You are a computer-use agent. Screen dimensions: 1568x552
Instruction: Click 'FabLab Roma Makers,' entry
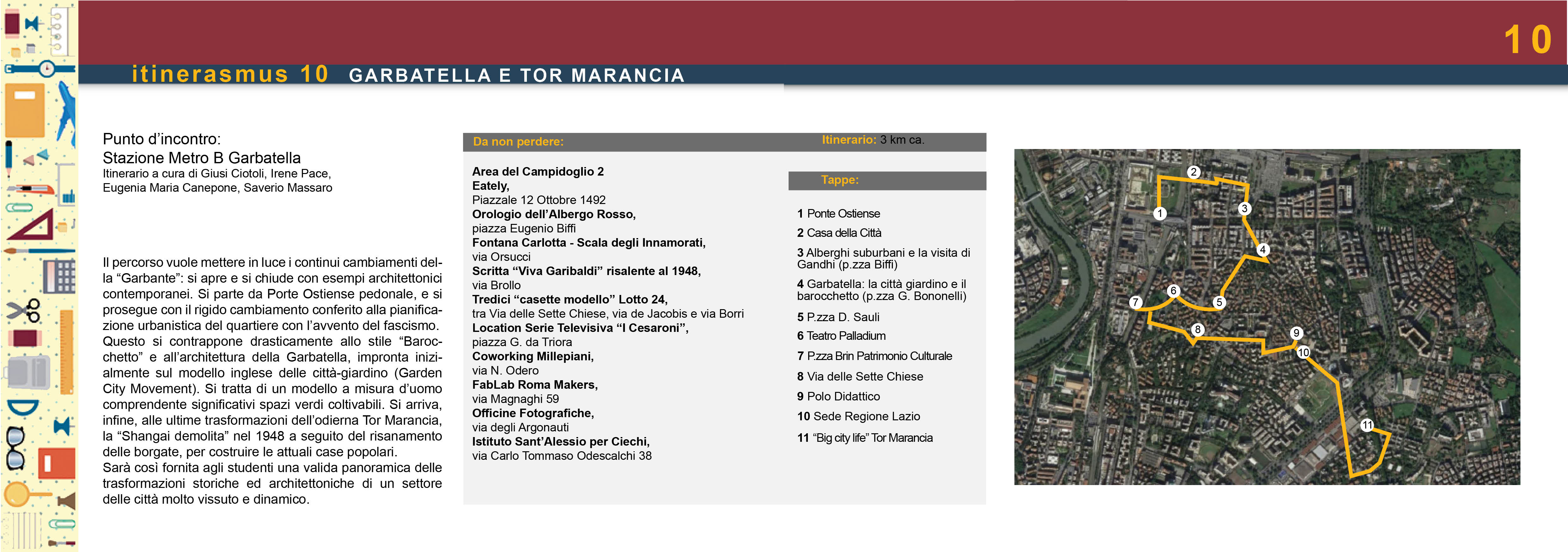tap(534, 385)
